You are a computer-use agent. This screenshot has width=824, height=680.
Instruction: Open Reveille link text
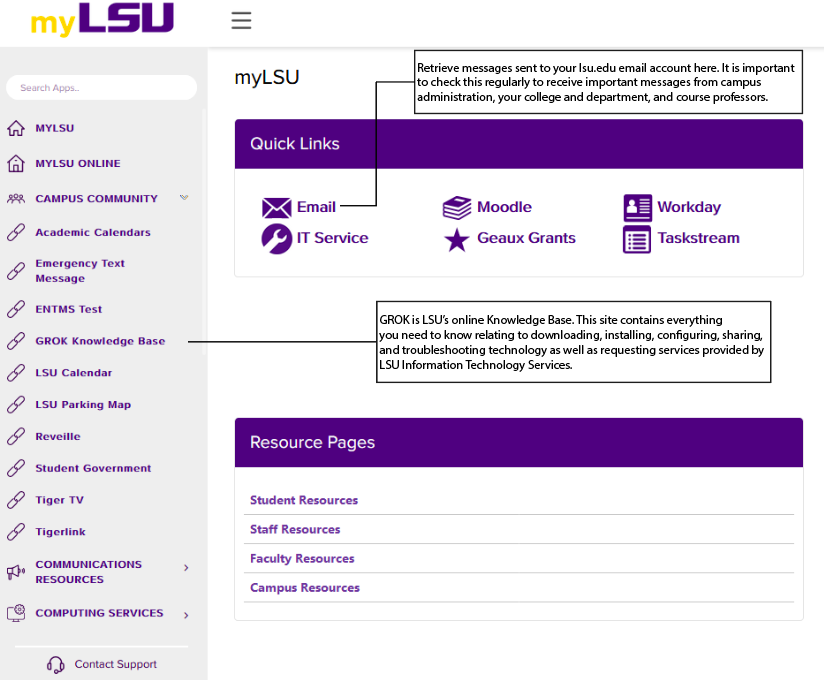point(58,436)
